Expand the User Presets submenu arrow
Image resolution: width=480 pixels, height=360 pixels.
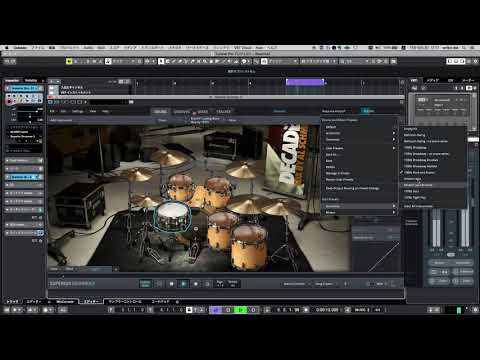coord(394,148)
